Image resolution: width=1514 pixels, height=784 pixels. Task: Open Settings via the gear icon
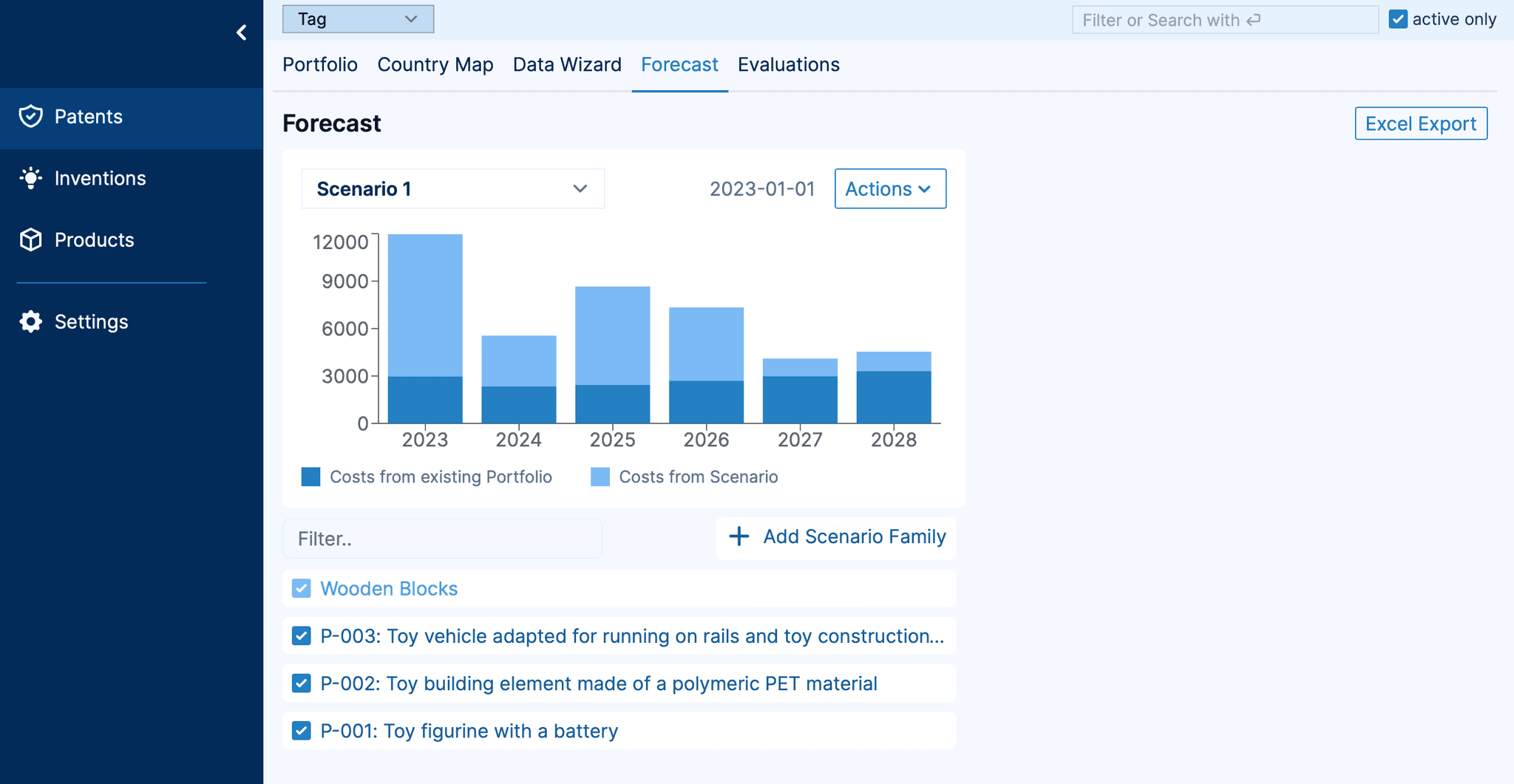[31, 321]
